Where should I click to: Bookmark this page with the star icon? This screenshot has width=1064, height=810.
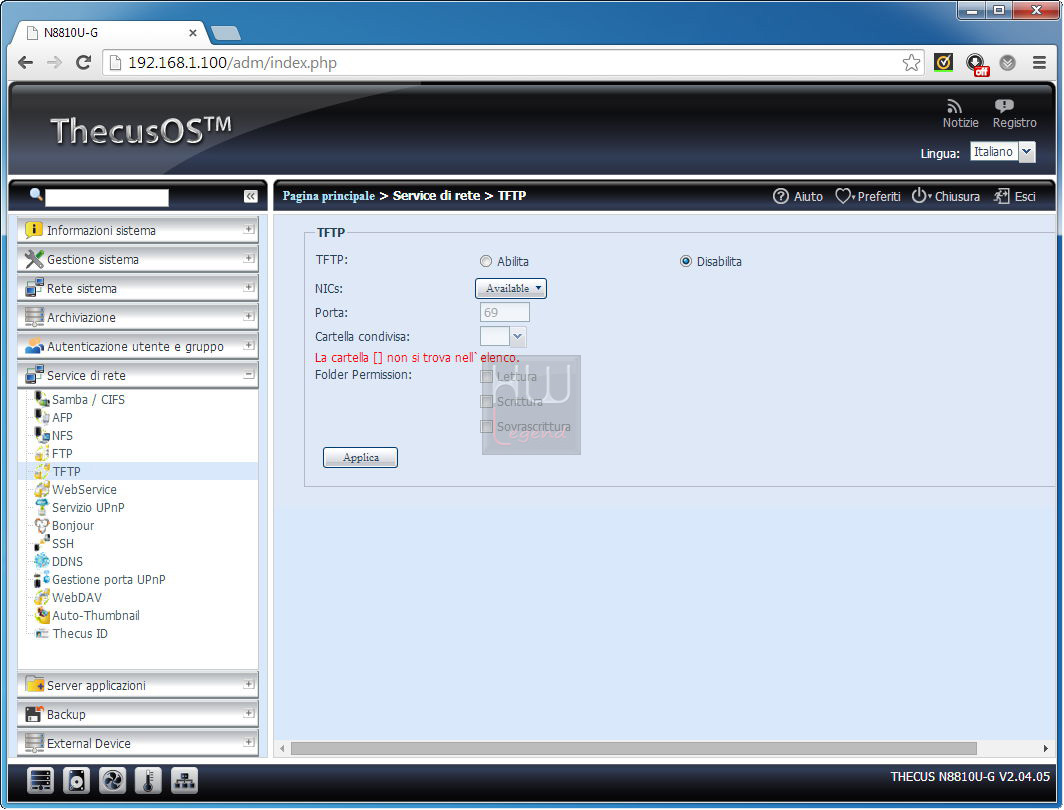(x=911, y=62)
